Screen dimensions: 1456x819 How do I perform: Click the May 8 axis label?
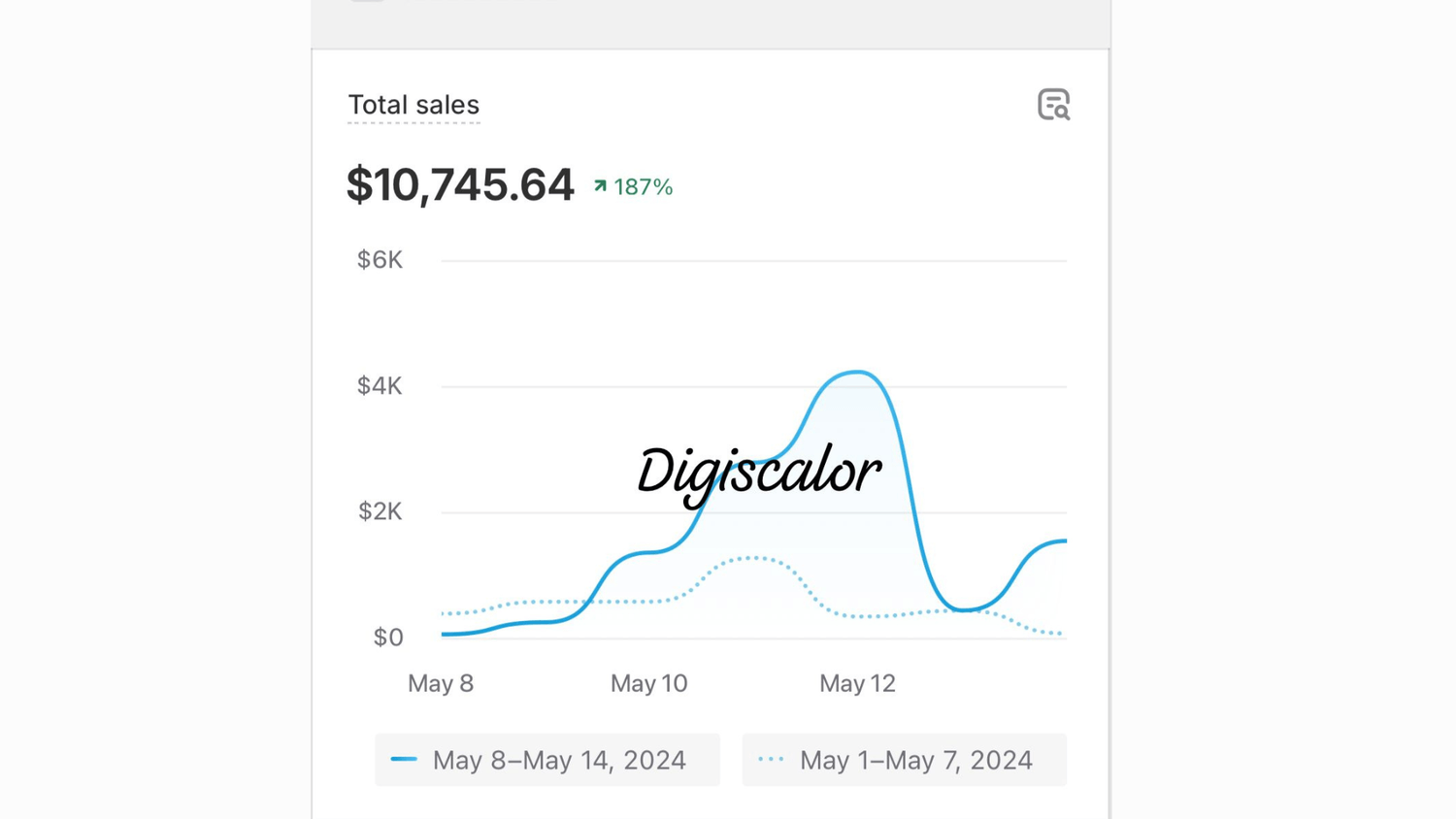(441, 683)
